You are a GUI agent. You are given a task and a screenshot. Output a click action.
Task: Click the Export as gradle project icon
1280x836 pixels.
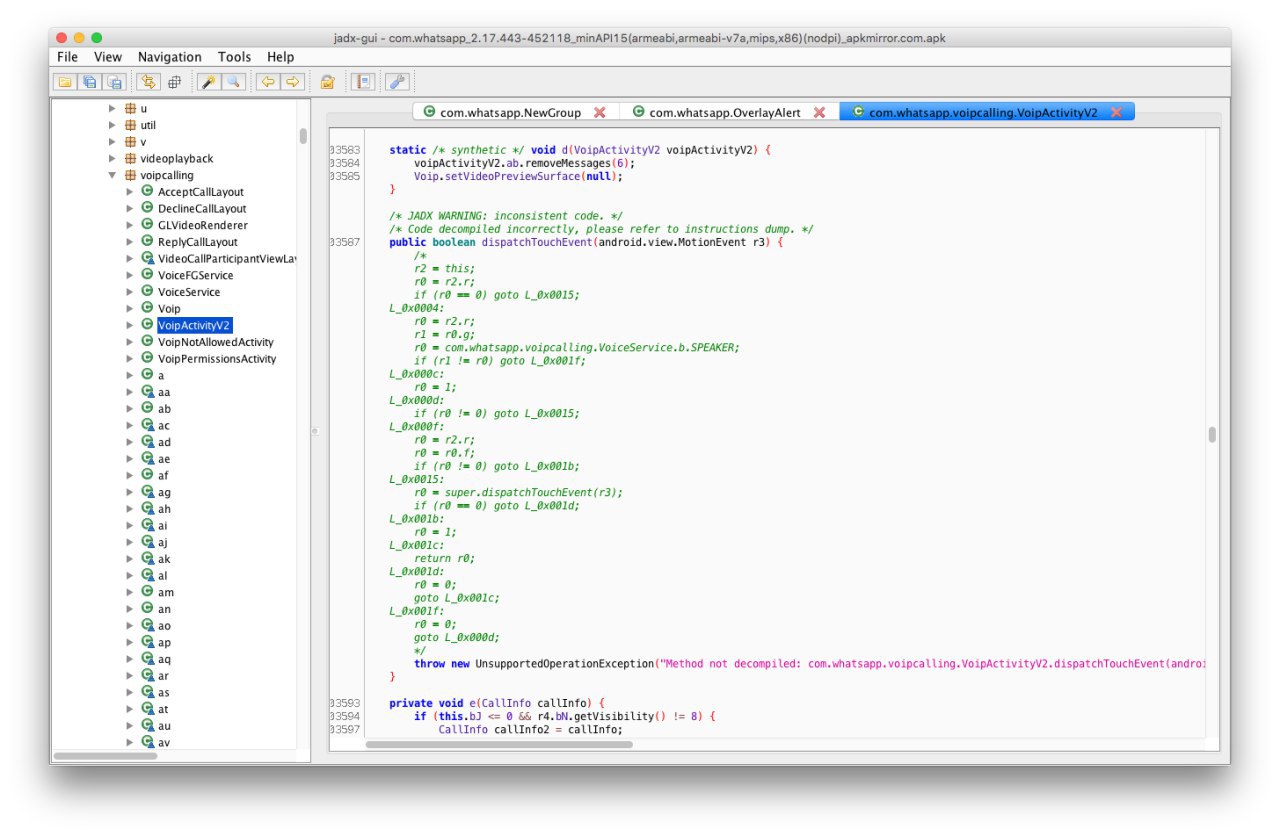(x=115, y=82)
